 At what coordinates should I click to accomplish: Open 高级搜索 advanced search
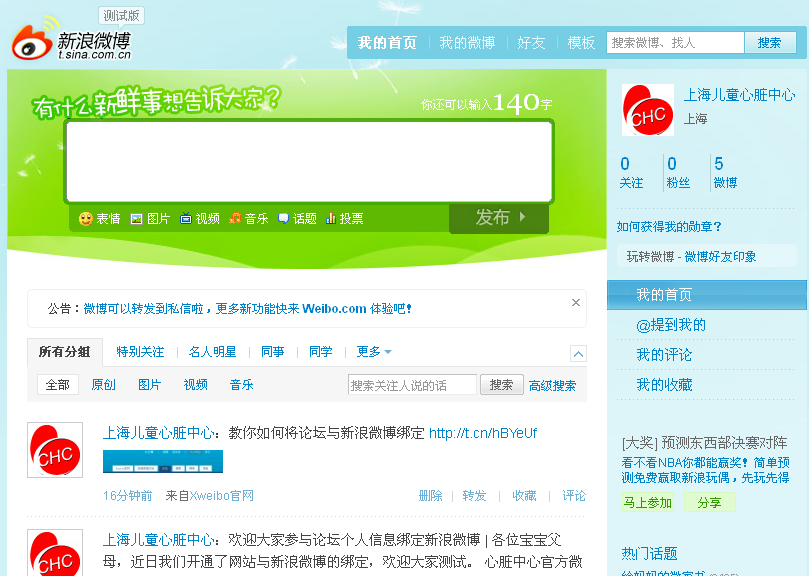click(x=552, y=386)
